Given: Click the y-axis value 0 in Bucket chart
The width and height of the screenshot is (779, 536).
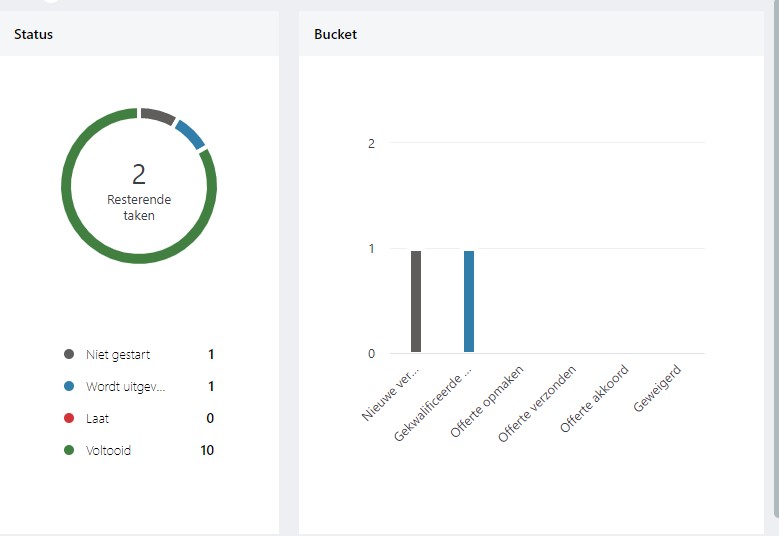Looking at the screenshot, I should click(x=371, y=354).
